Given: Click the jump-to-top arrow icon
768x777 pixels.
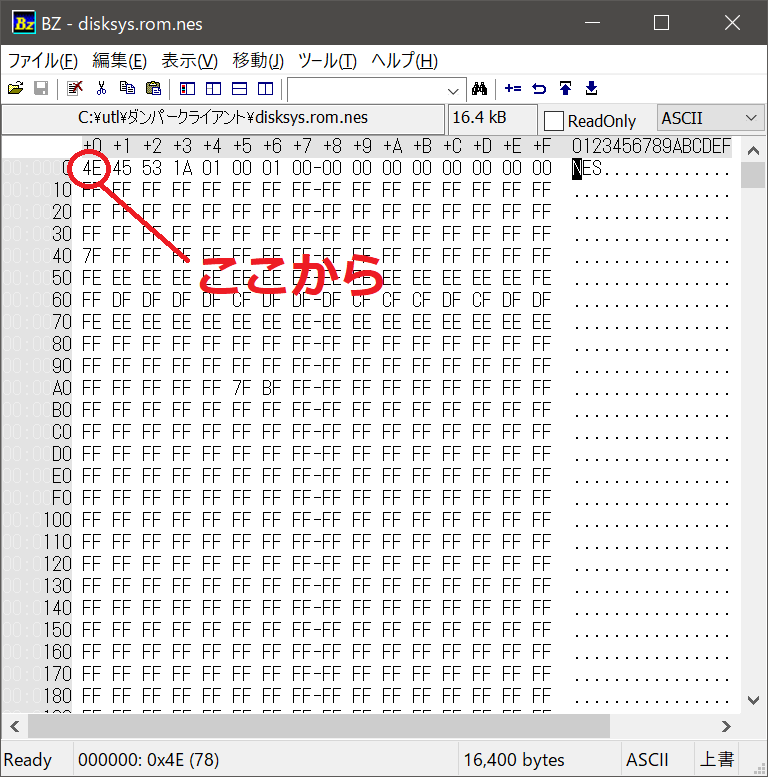Looking at the screenshot, I should click(x=565, y=89).
